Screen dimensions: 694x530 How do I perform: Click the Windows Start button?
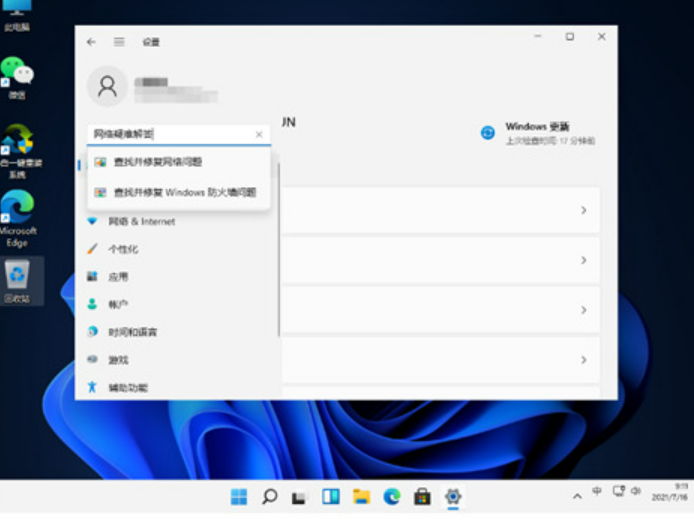pos(239,496)
